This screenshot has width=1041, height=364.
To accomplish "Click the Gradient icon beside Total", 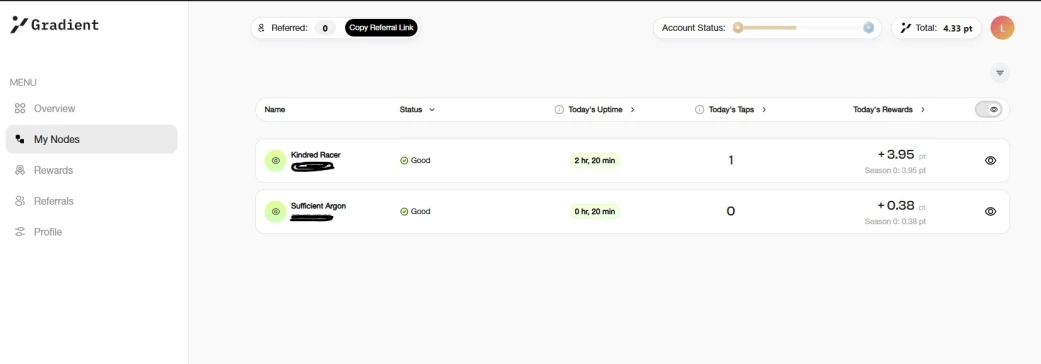I will pos(906,28).
